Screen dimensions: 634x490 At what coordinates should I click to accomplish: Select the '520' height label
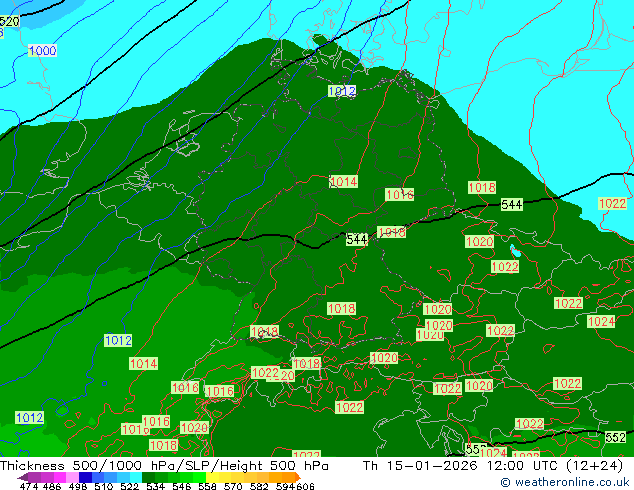click(9, 21)
